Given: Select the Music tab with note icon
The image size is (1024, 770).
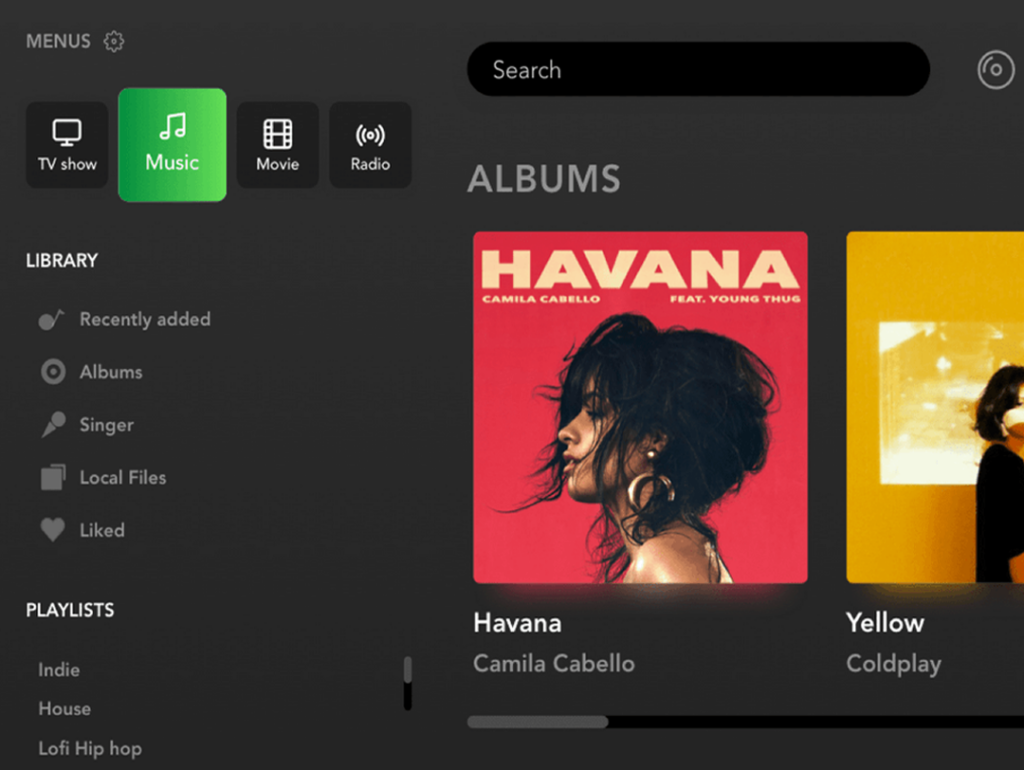Looking at the screenshot, I should click(x=172, y=145).
